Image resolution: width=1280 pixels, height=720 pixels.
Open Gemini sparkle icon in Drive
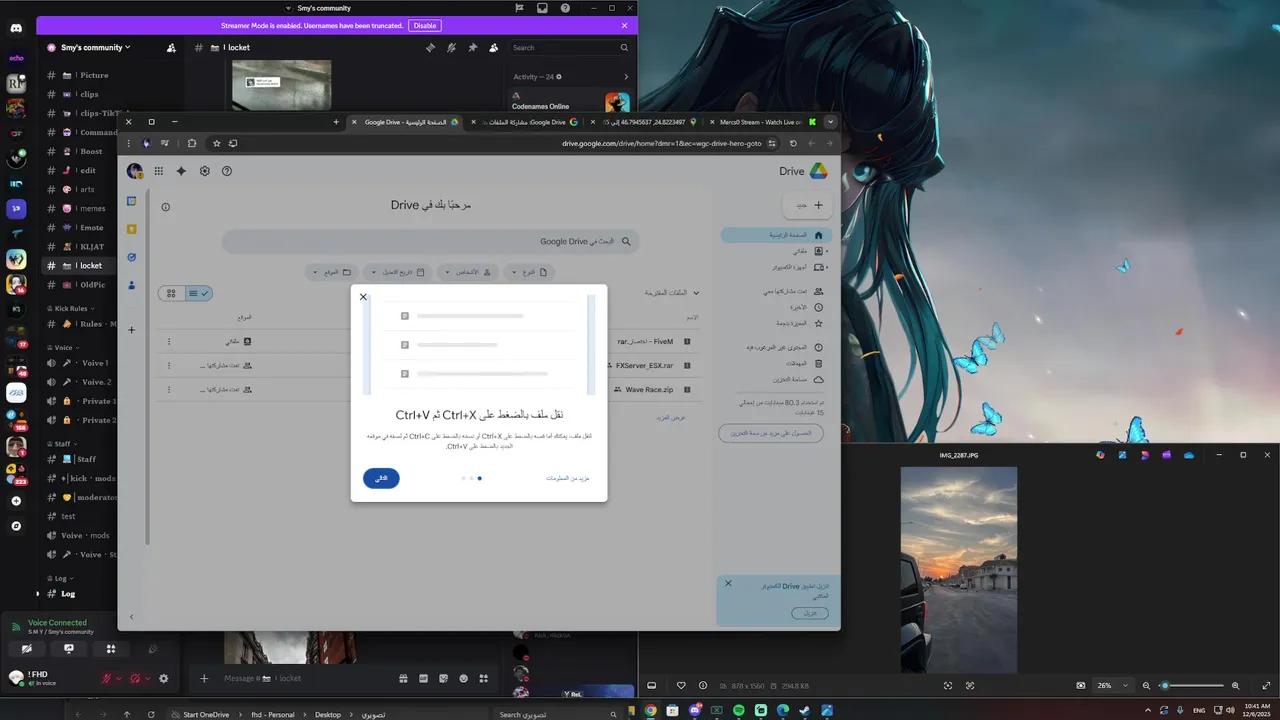[x=181, y=171]
